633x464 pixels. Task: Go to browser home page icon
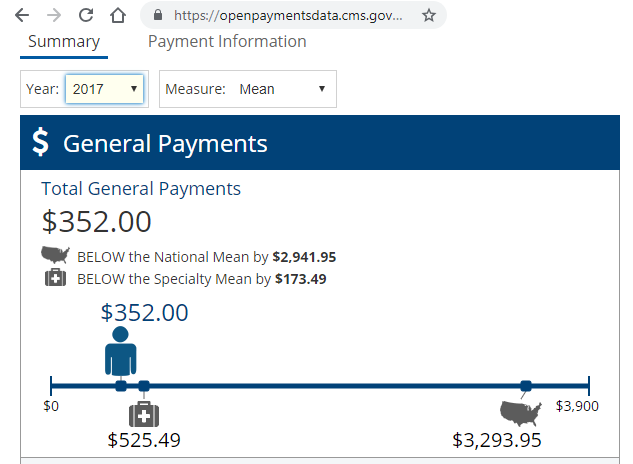[118, 15]
